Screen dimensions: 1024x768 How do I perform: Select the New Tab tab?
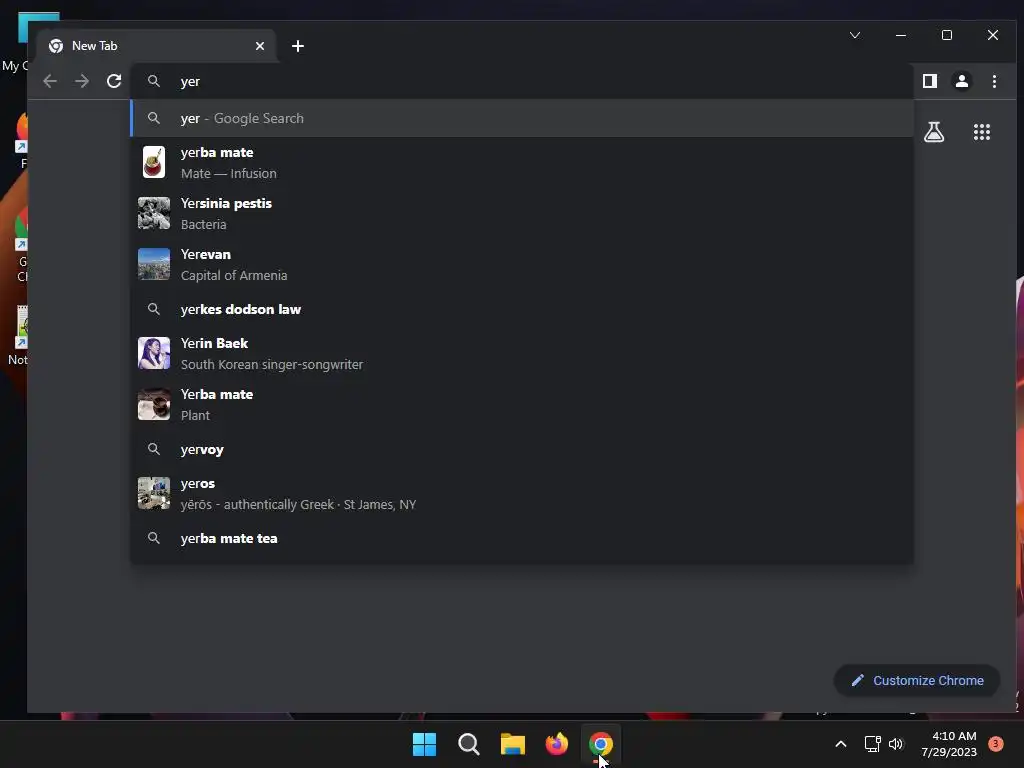[x=157, y=46]
